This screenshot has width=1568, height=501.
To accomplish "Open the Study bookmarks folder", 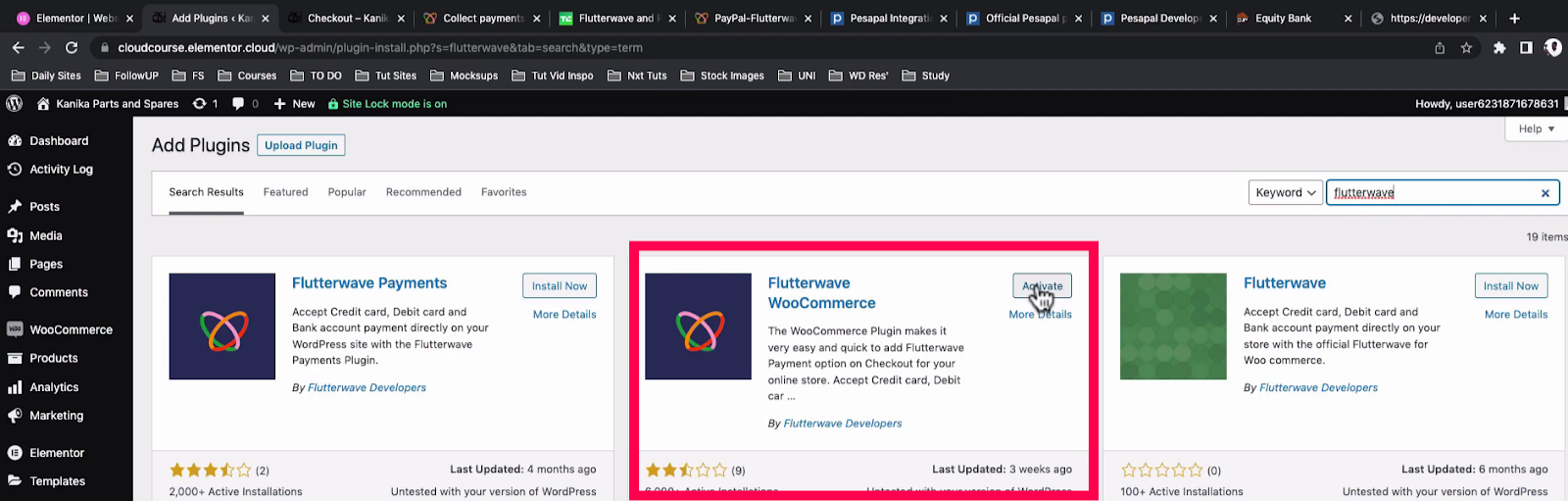I will click(925, 75).
